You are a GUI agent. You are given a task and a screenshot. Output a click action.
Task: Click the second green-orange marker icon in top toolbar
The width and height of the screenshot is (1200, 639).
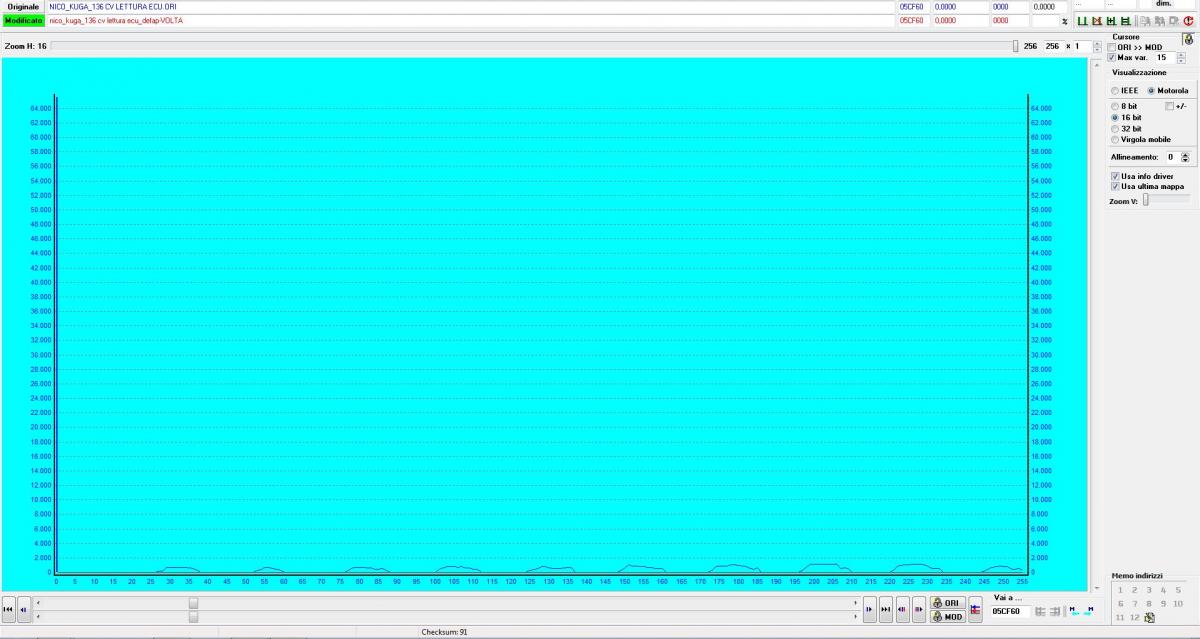click(1097, 21)
